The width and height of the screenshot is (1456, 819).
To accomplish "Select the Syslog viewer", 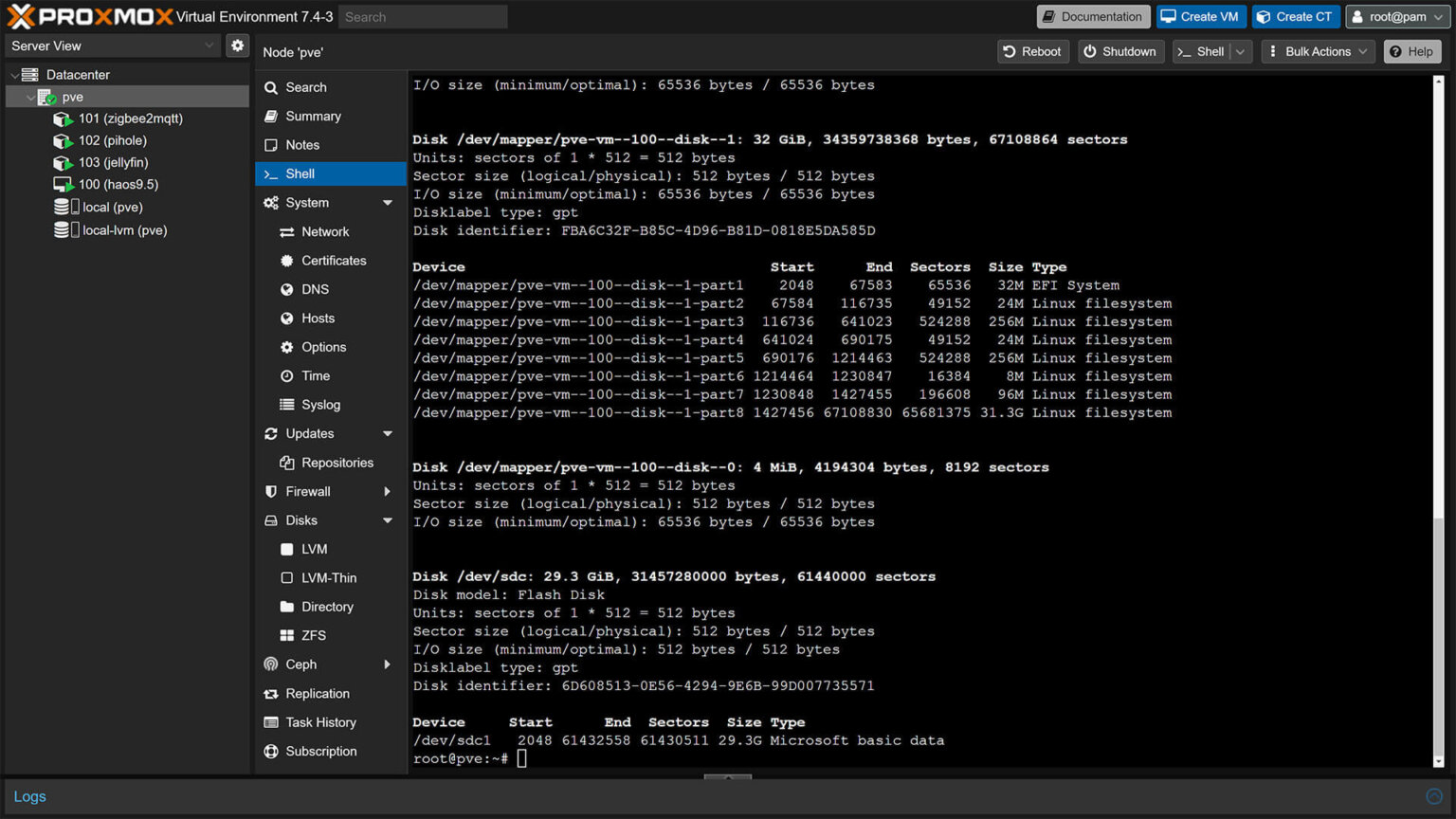I will [x=319, y=405].
